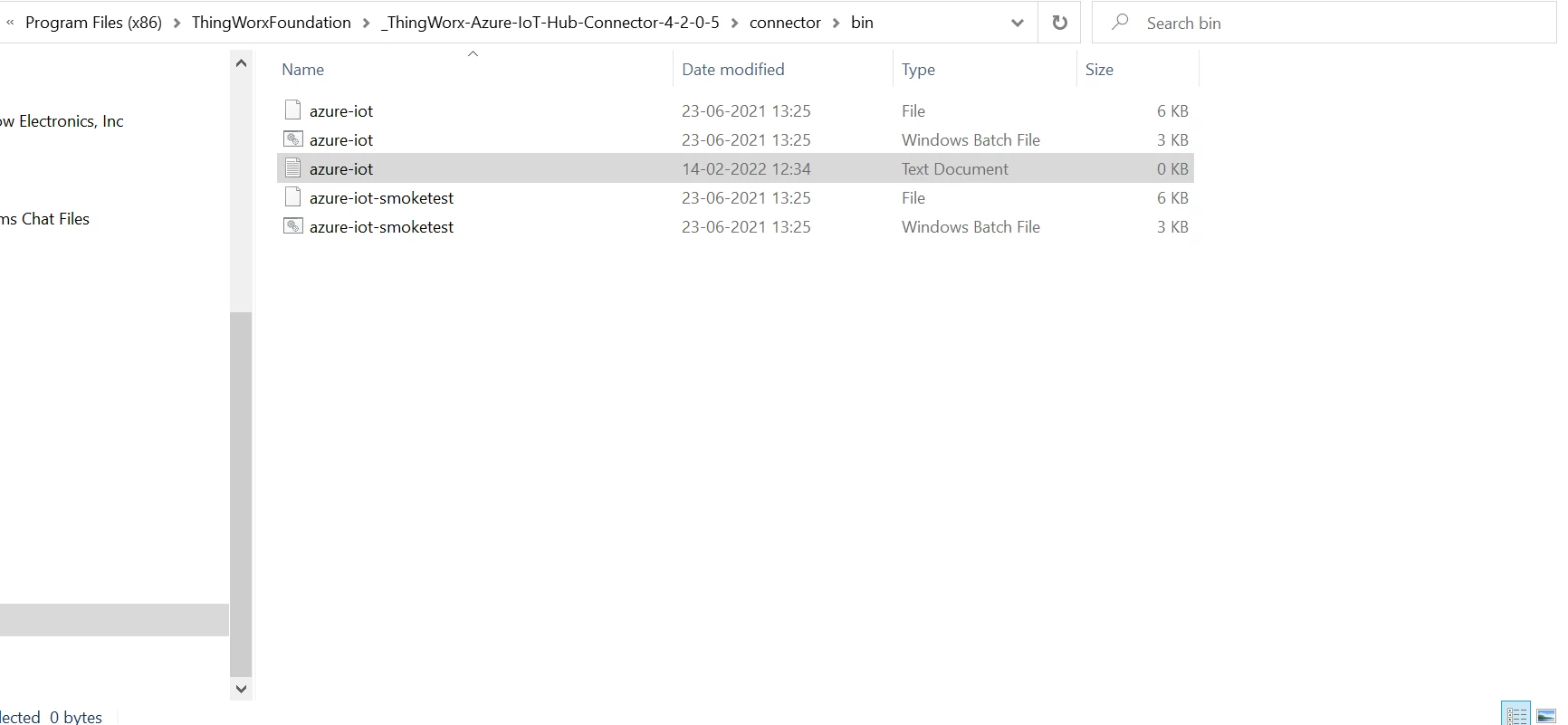Click the 0 KB size cell
The height and width of the screenshot is (725, 1568).
point(1172,168)
